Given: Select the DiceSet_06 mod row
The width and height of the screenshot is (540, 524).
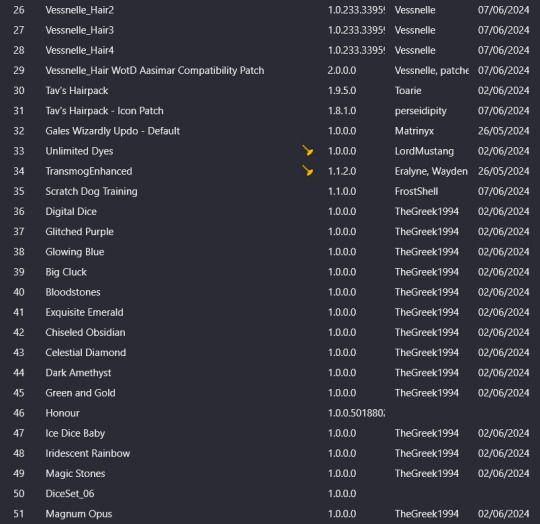Looking at the screenshot, I should pyautogui.click(x=270, y=493).
